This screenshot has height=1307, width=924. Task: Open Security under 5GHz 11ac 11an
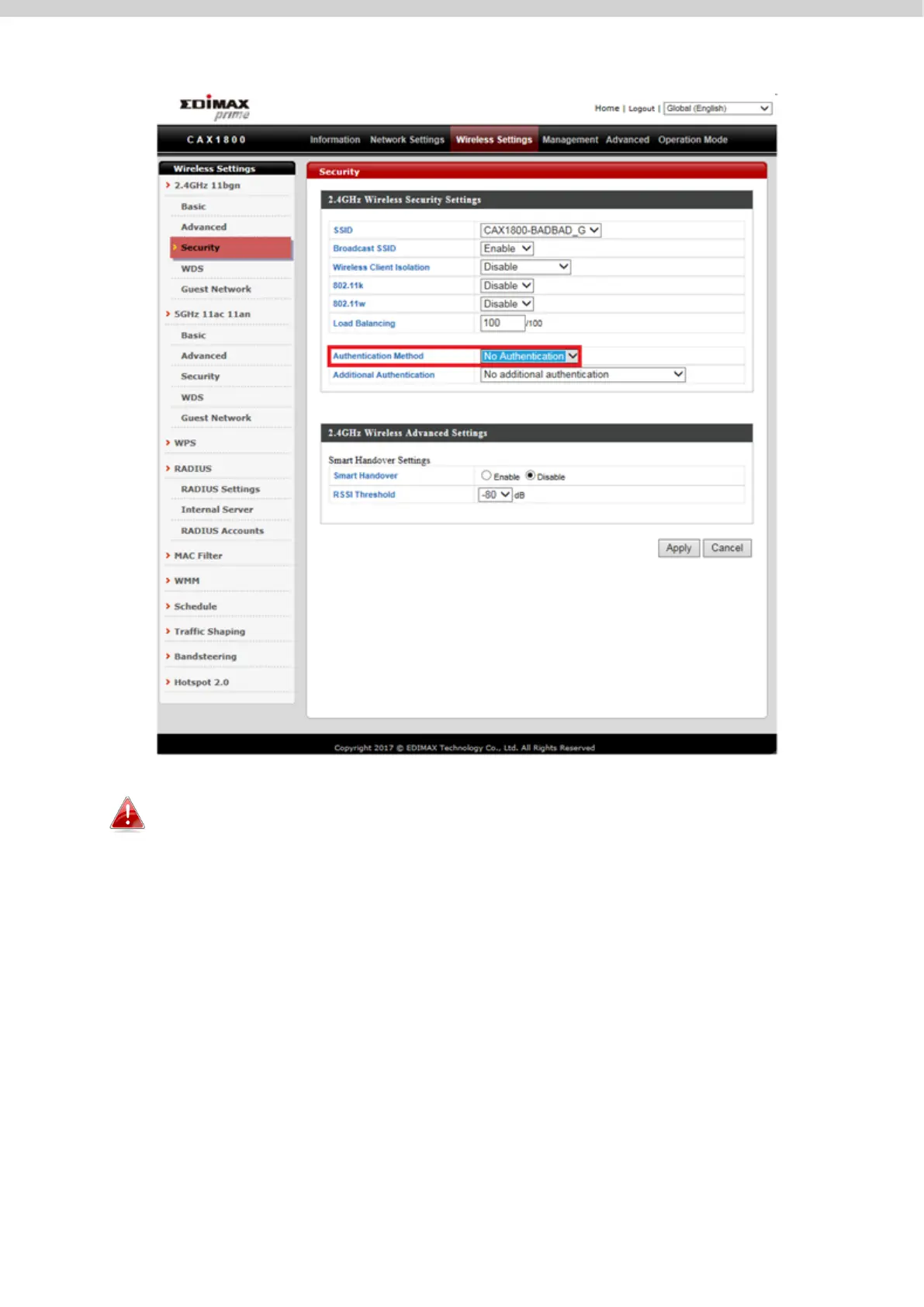click(200, 376)
